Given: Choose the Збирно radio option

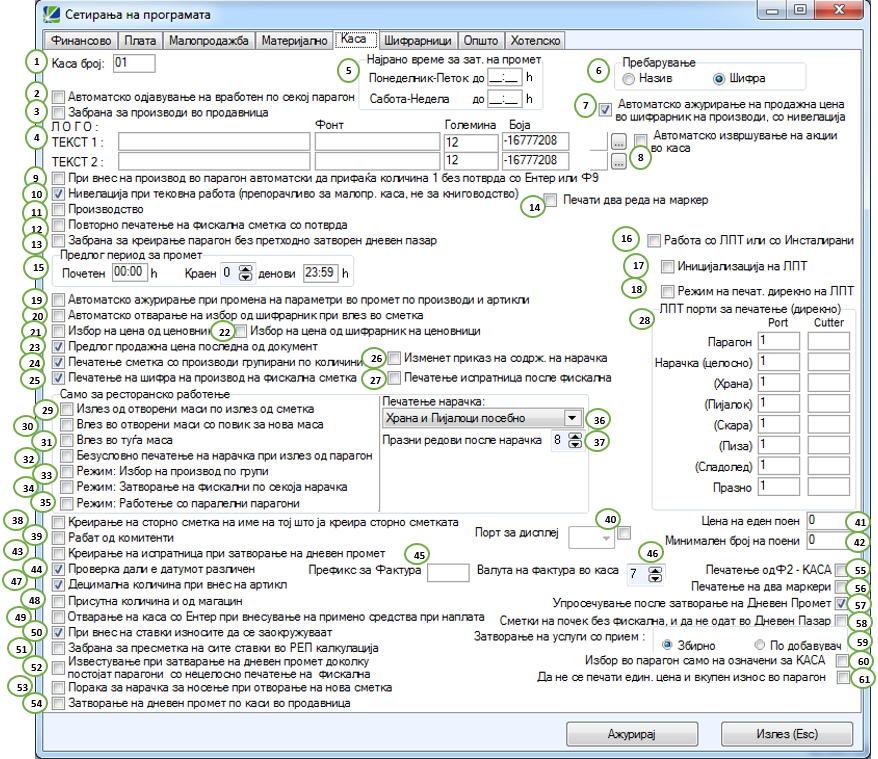Looking at the screenshot, I should click(667, 645).
